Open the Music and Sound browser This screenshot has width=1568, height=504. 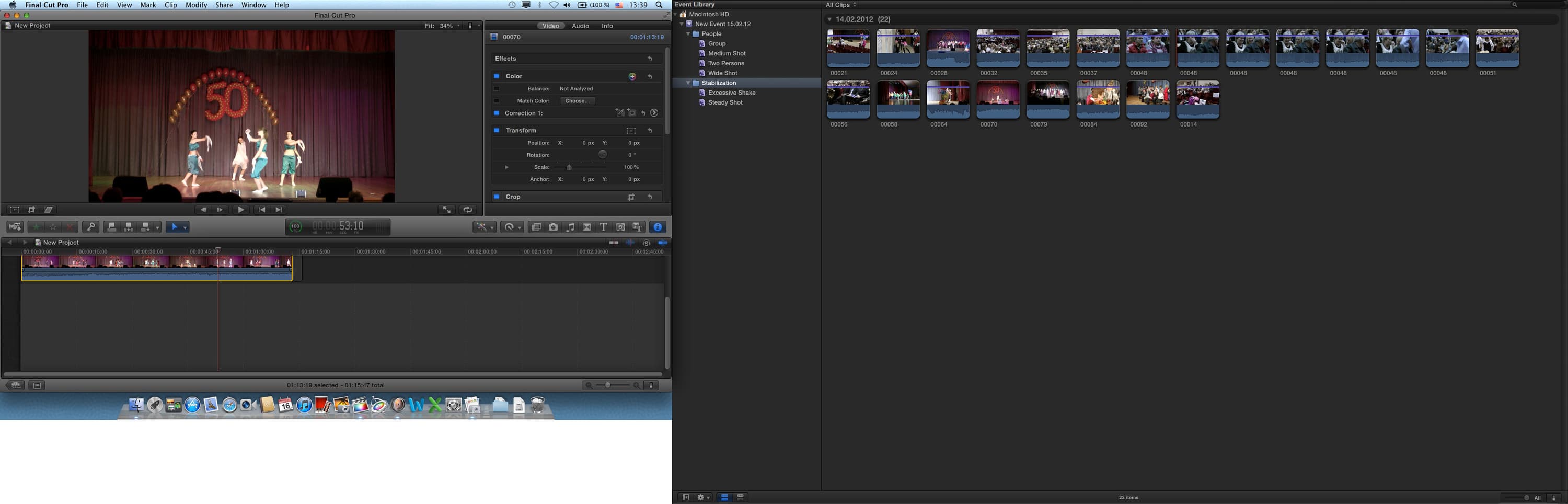570,227
